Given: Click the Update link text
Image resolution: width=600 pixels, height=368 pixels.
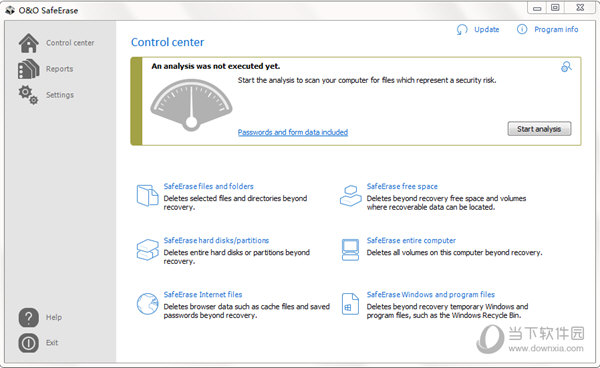Looking at the screenshot, I should coord(487,29).
